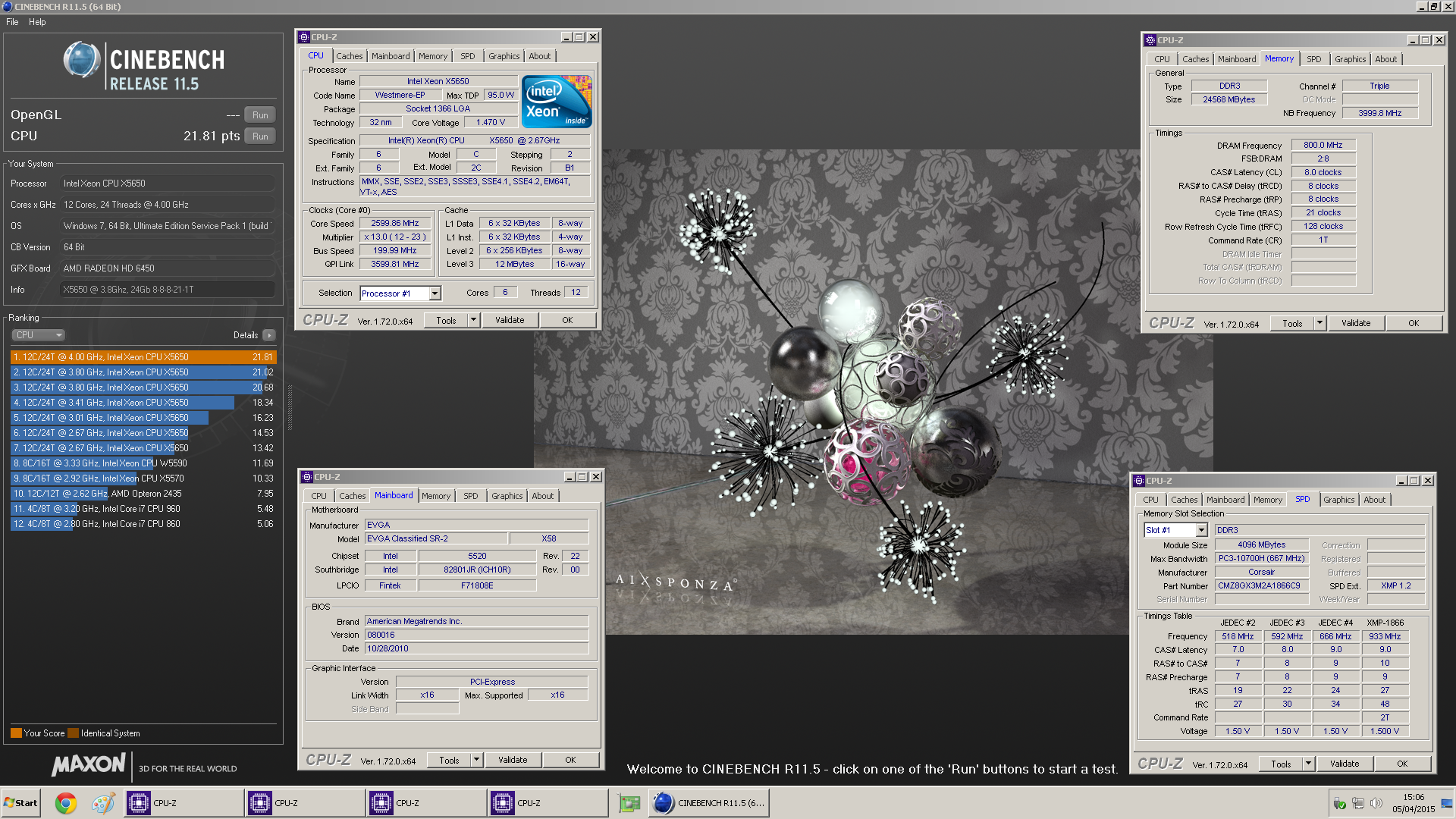Click the CPU-Z title icon in CPU window

(304, 37)
